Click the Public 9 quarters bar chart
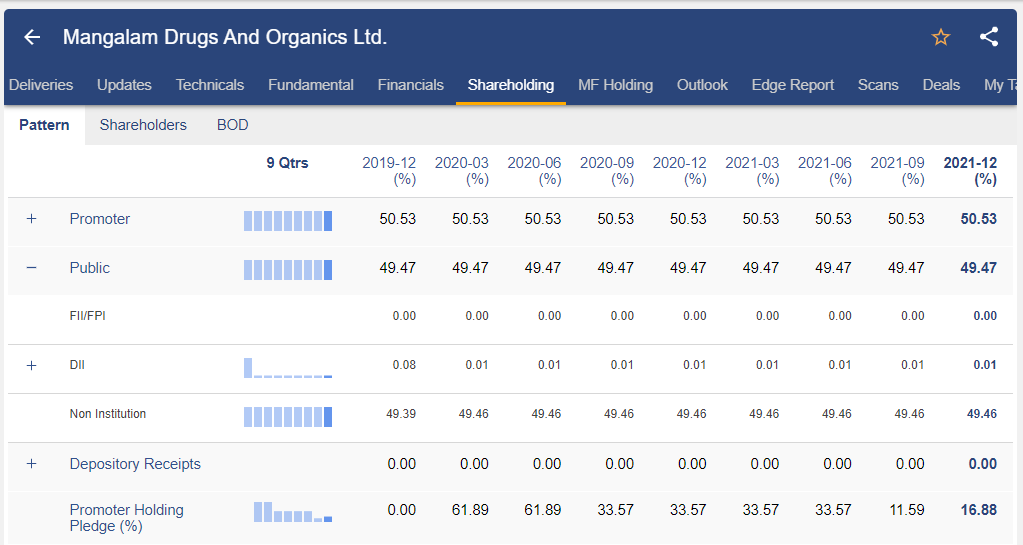The width and height of the screenshot is (1023, 545). (288, 270)
